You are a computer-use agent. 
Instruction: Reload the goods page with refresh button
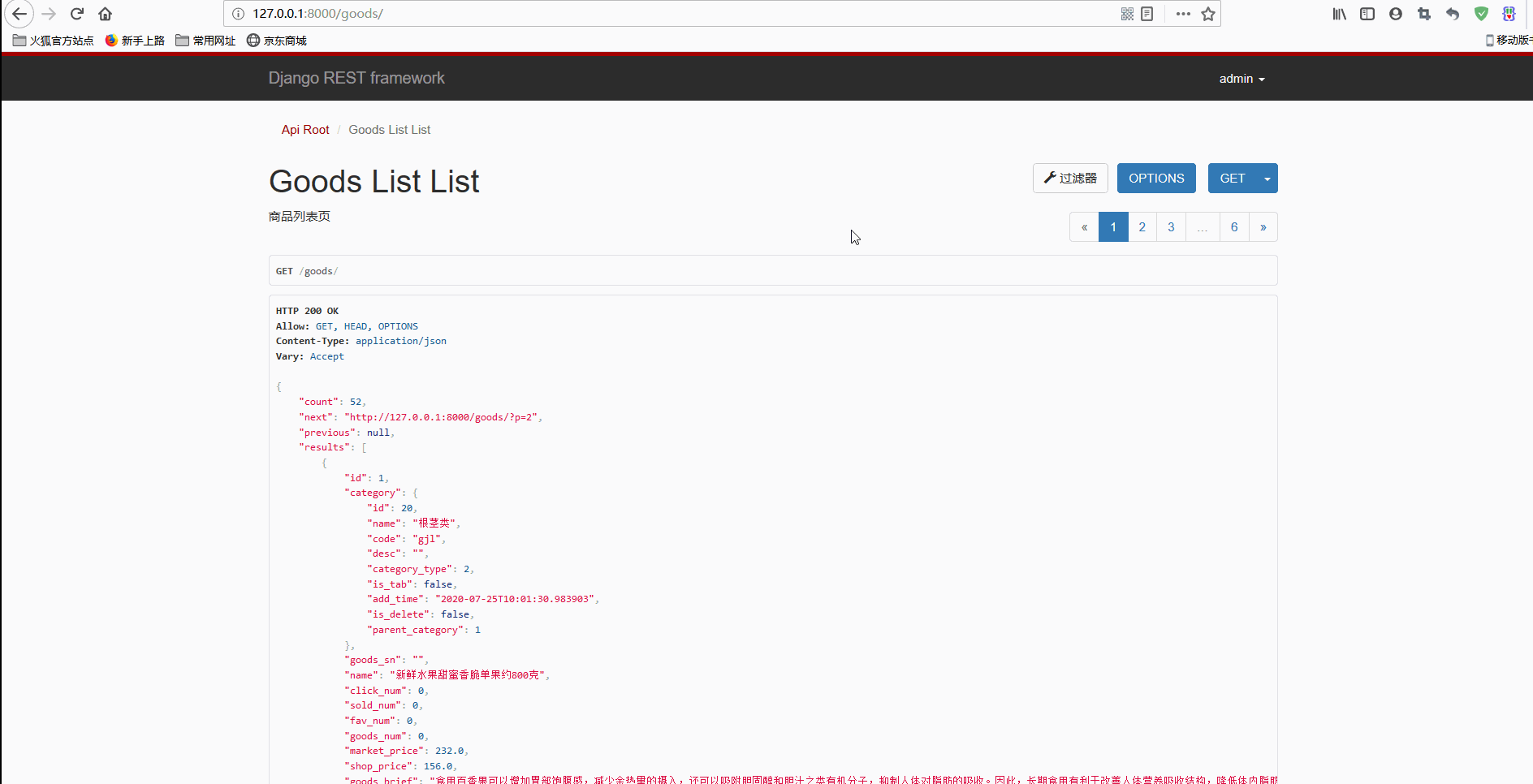[76, 14]
